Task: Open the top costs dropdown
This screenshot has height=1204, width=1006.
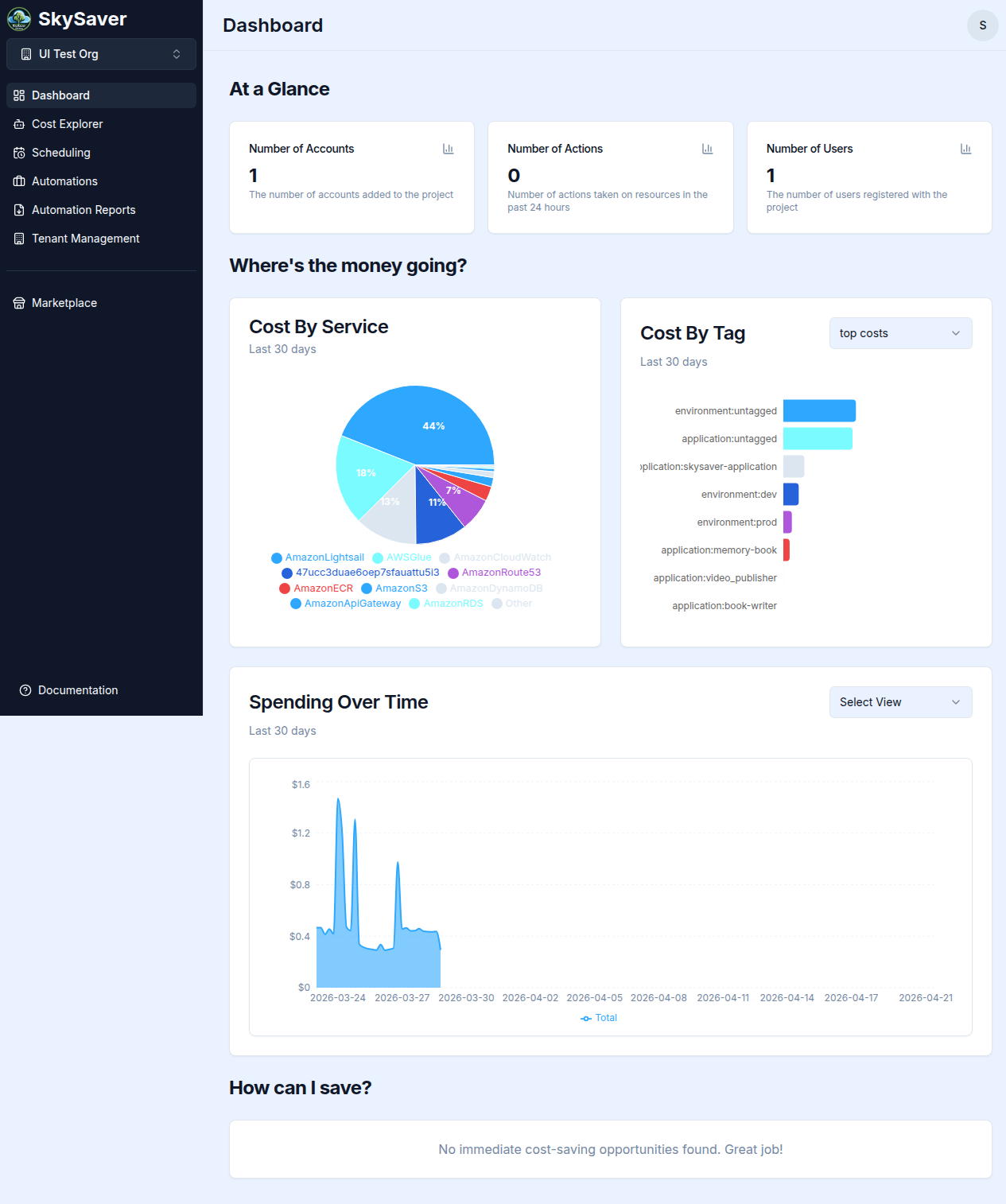Action: pos(900,333)
